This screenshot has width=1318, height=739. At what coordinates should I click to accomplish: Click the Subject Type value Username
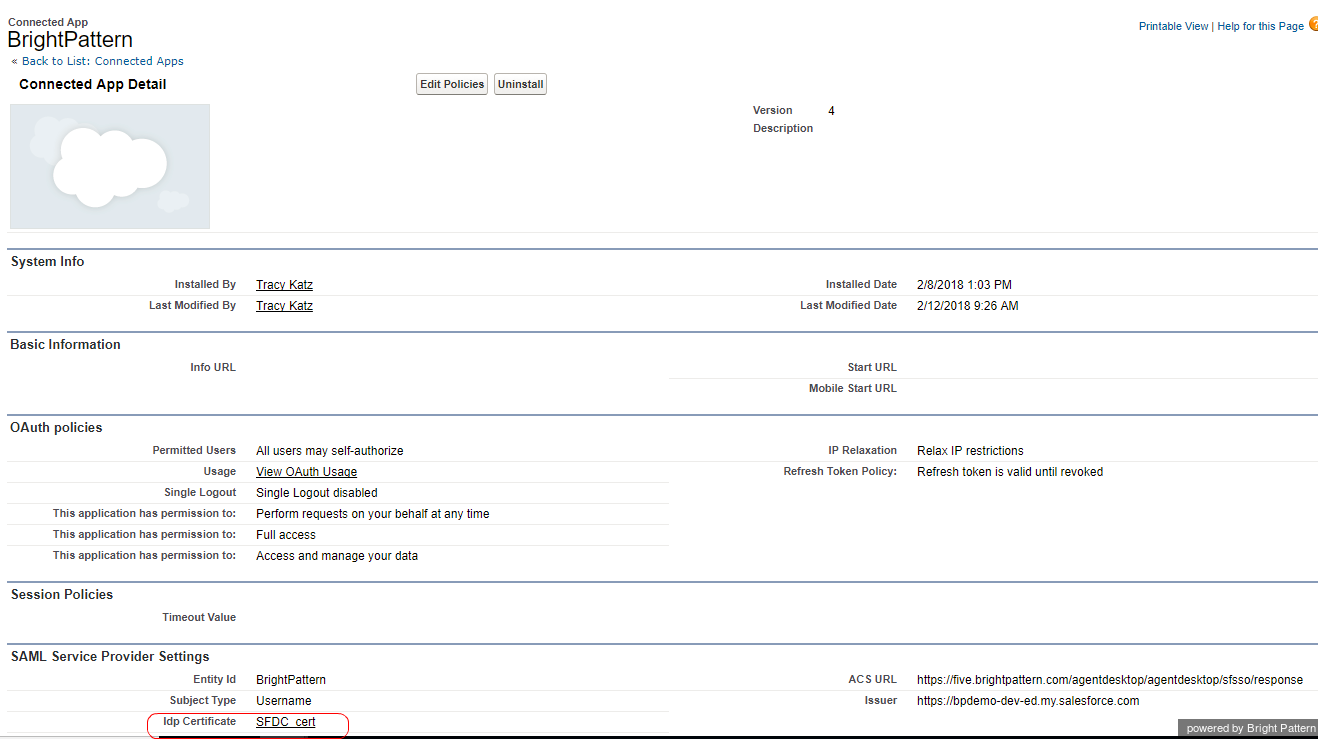pos(284,701)
